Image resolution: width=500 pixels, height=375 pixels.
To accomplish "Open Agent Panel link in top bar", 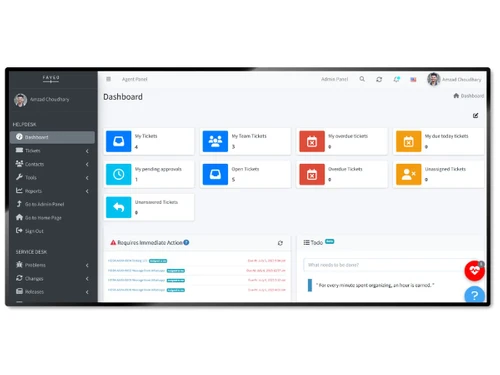I will pyautogui.click(x=134, y=79).
